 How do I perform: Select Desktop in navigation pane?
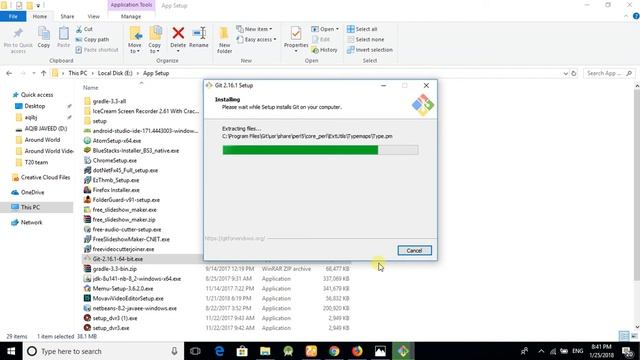pos(35,106)
